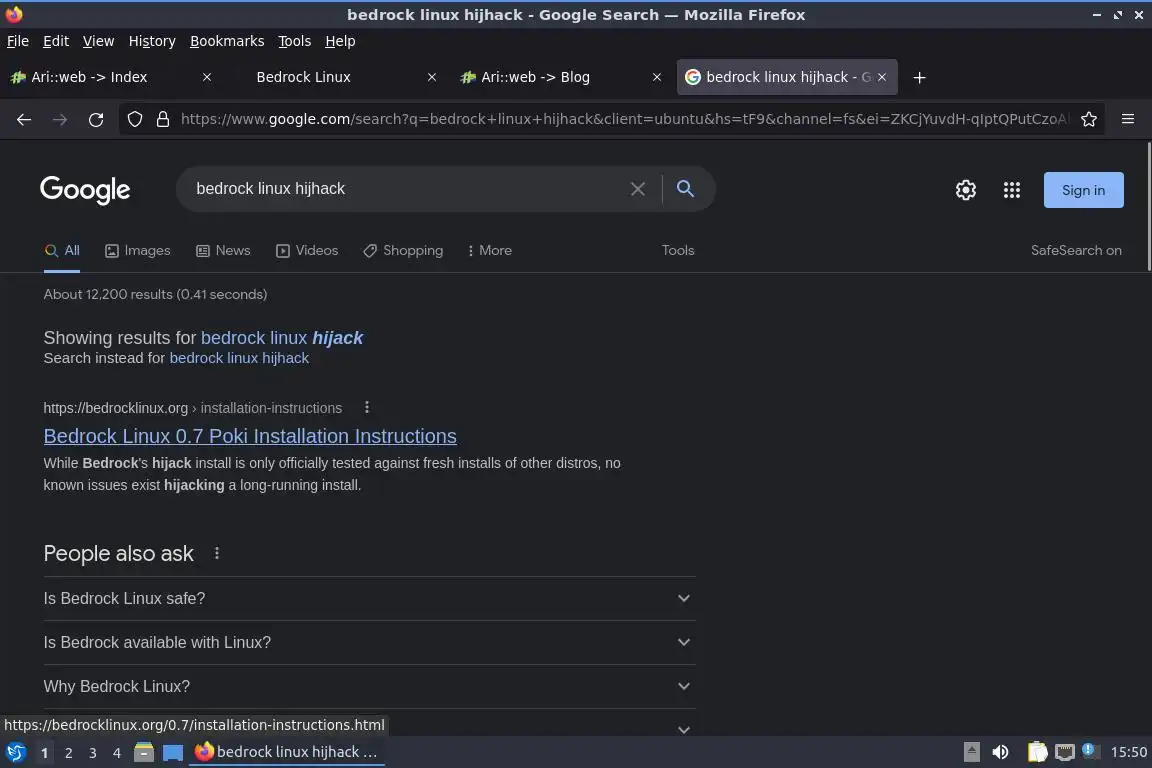Select the News search tab
This screenshot has width=1152, height=768.
point(223,251)
